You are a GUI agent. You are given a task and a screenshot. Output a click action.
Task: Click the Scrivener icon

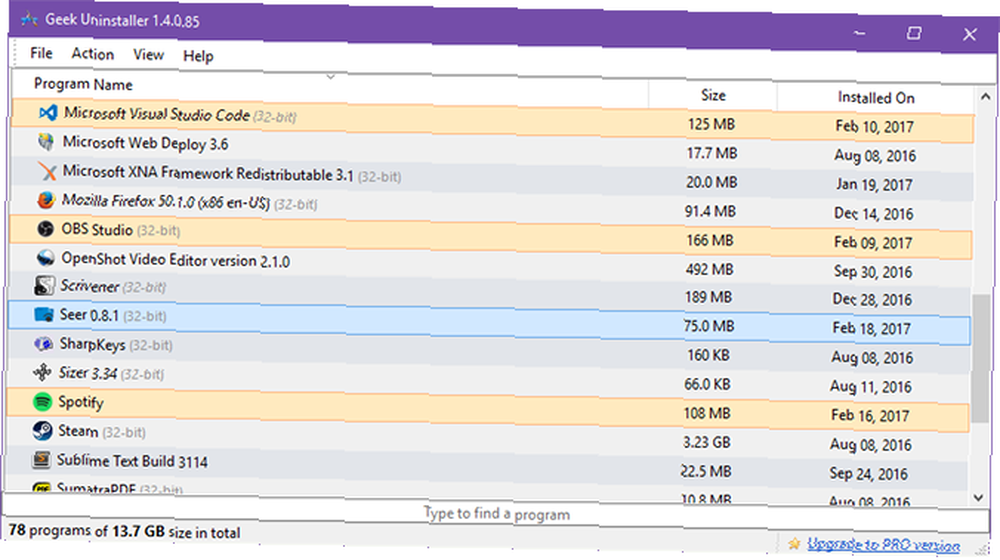(45, 285)
